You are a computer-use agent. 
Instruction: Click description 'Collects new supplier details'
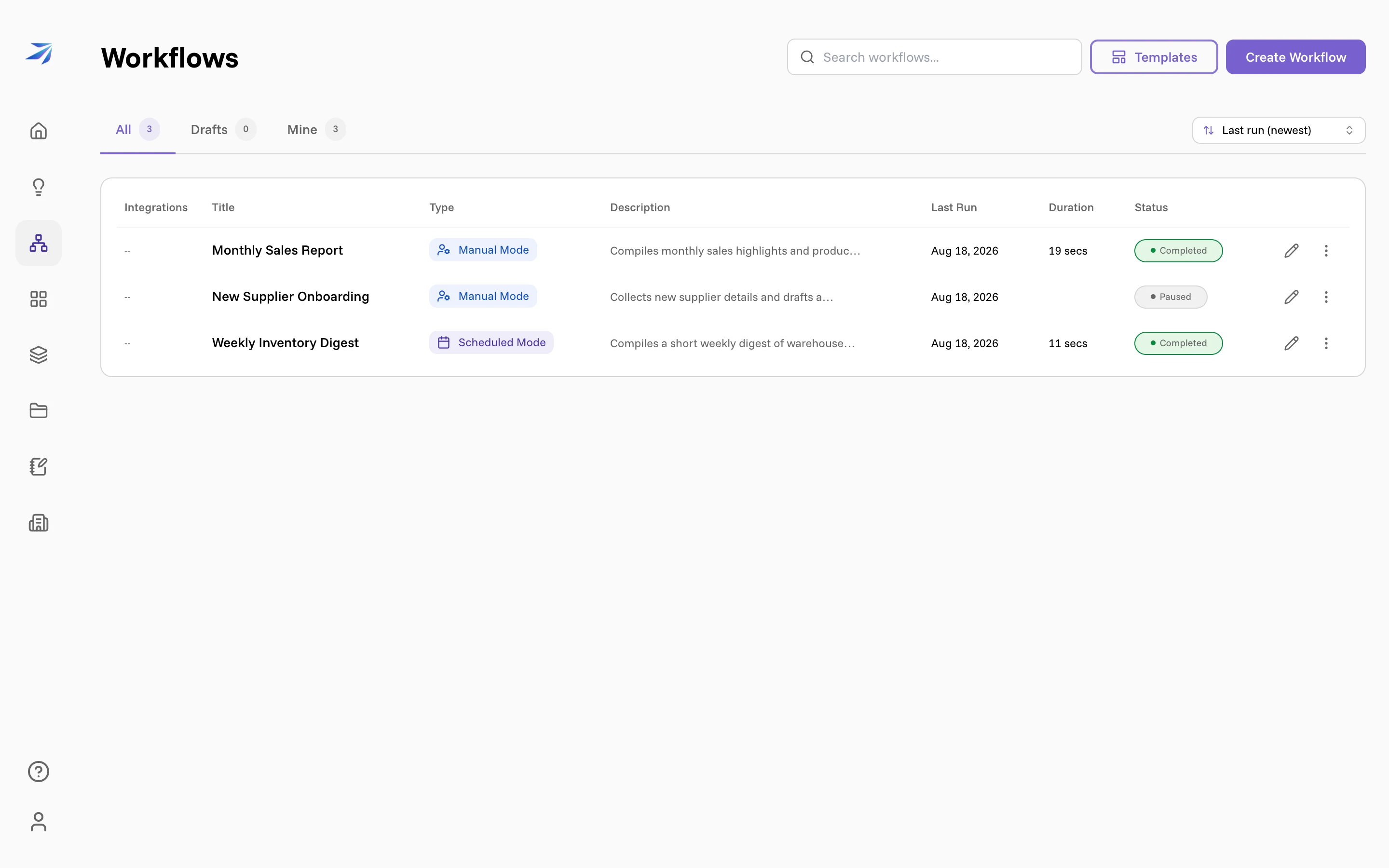point(722,297)
